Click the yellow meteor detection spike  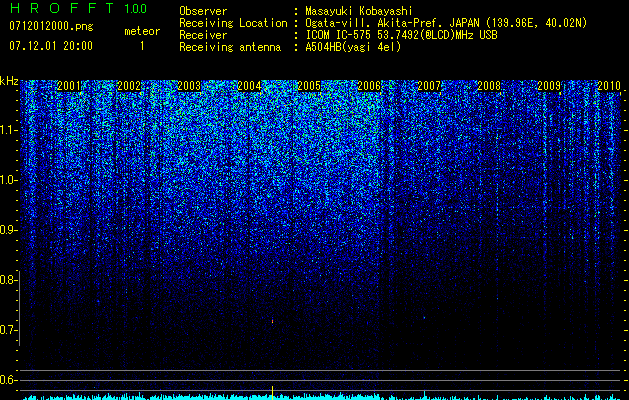pyautogui.click(x=272, y=392)
